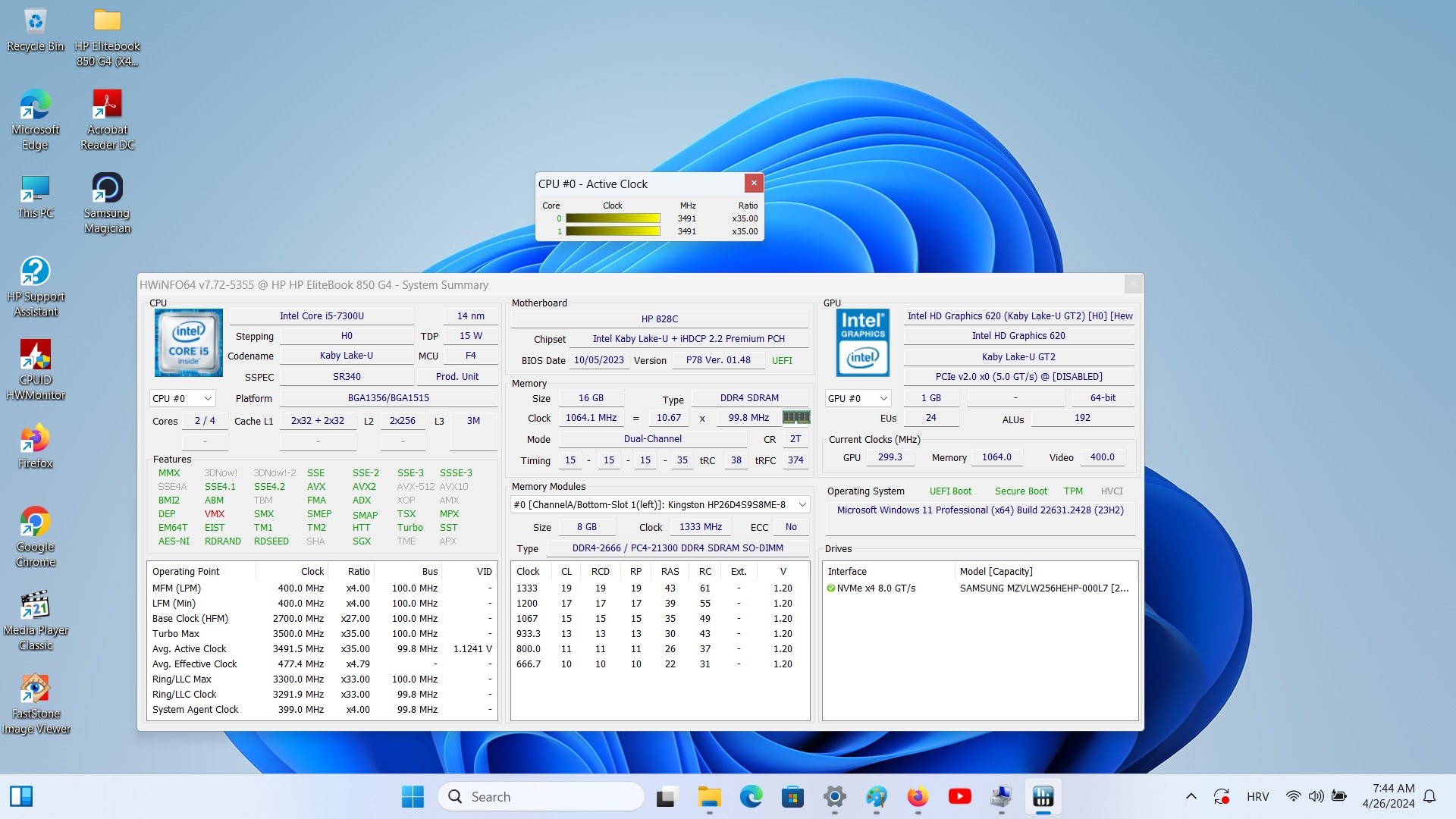Launch Microsoft Edge desktop shortcut

(35, 120)
